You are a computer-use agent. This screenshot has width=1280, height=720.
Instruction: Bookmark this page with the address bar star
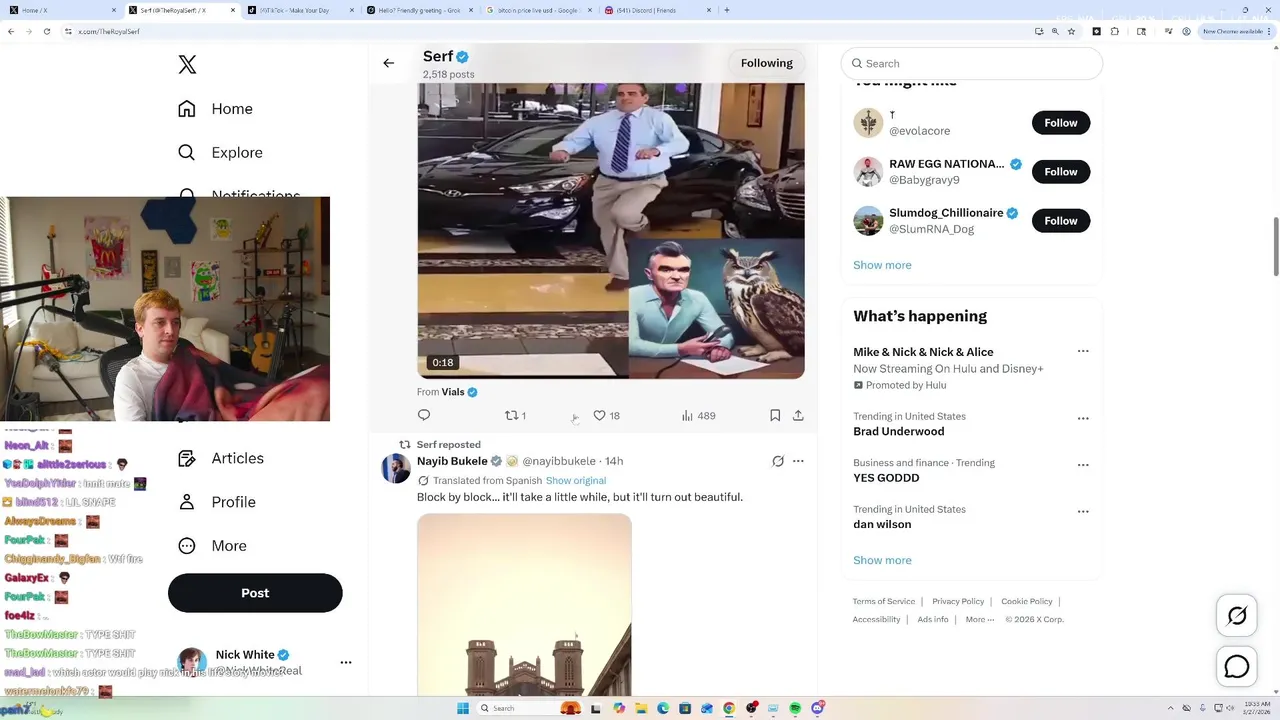[x=1071, y=31]
